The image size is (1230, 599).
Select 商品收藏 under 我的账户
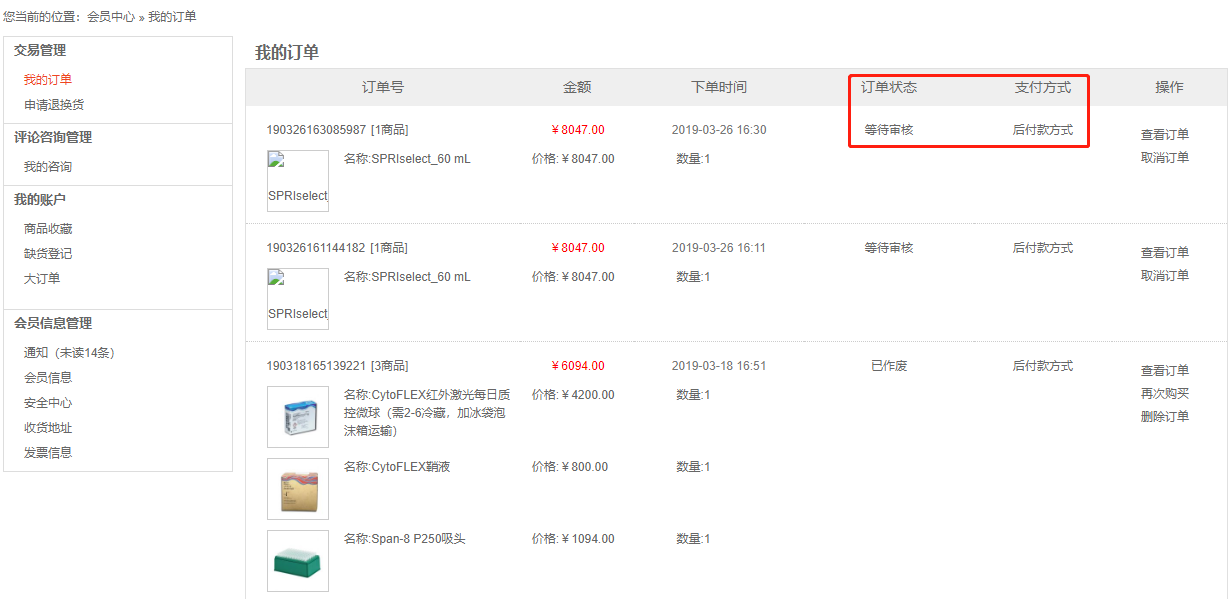tap(48, 229)
